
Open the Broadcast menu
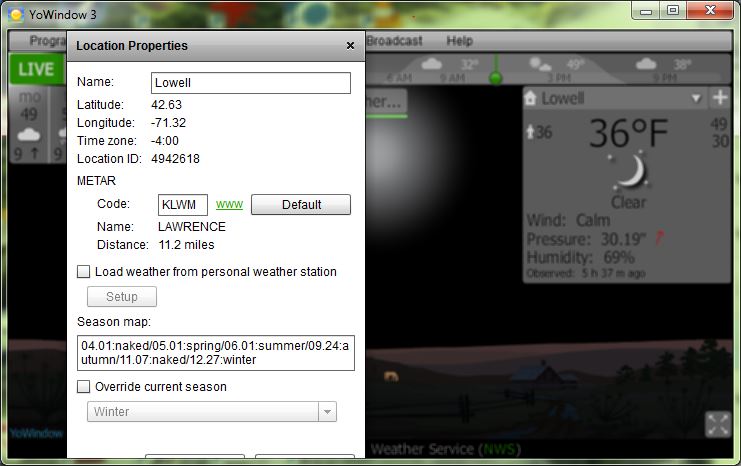point(394,41)
